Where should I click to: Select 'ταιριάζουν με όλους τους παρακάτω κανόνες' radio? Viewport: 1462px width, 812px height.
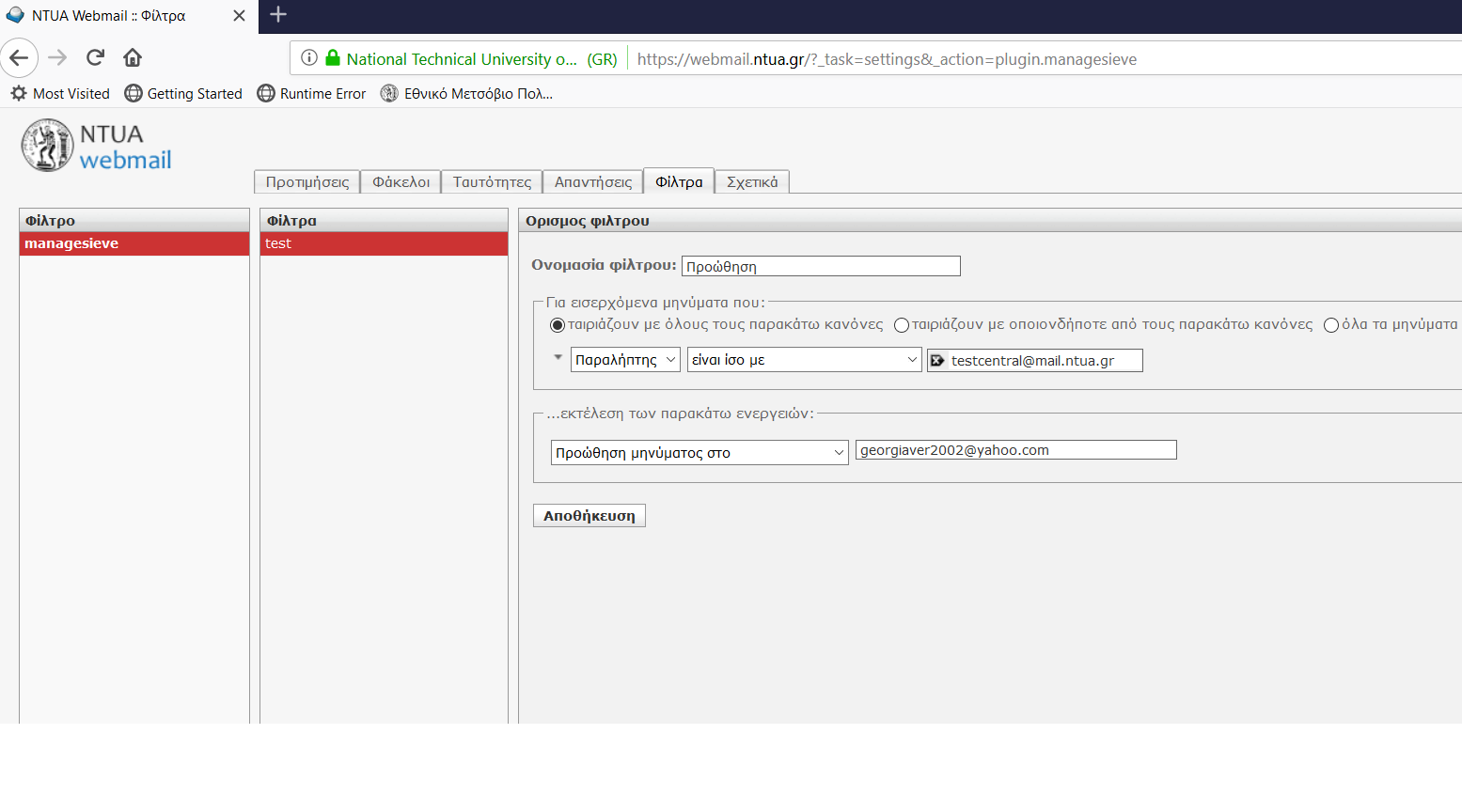coord(558,325)
